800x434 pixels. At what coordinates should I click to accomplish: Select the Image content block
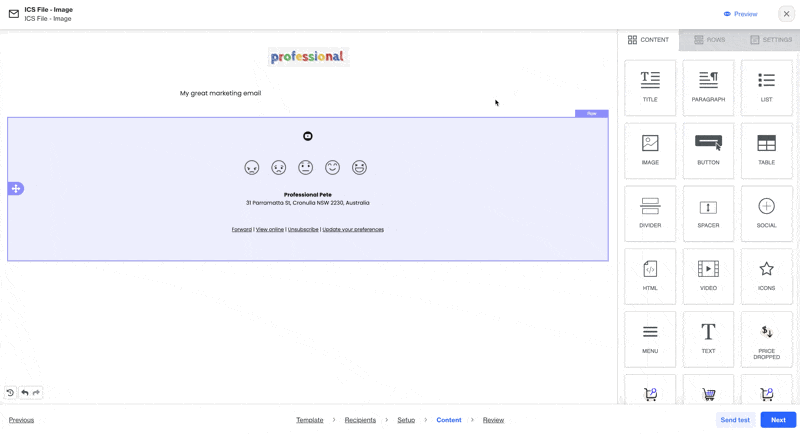point(650,149)
